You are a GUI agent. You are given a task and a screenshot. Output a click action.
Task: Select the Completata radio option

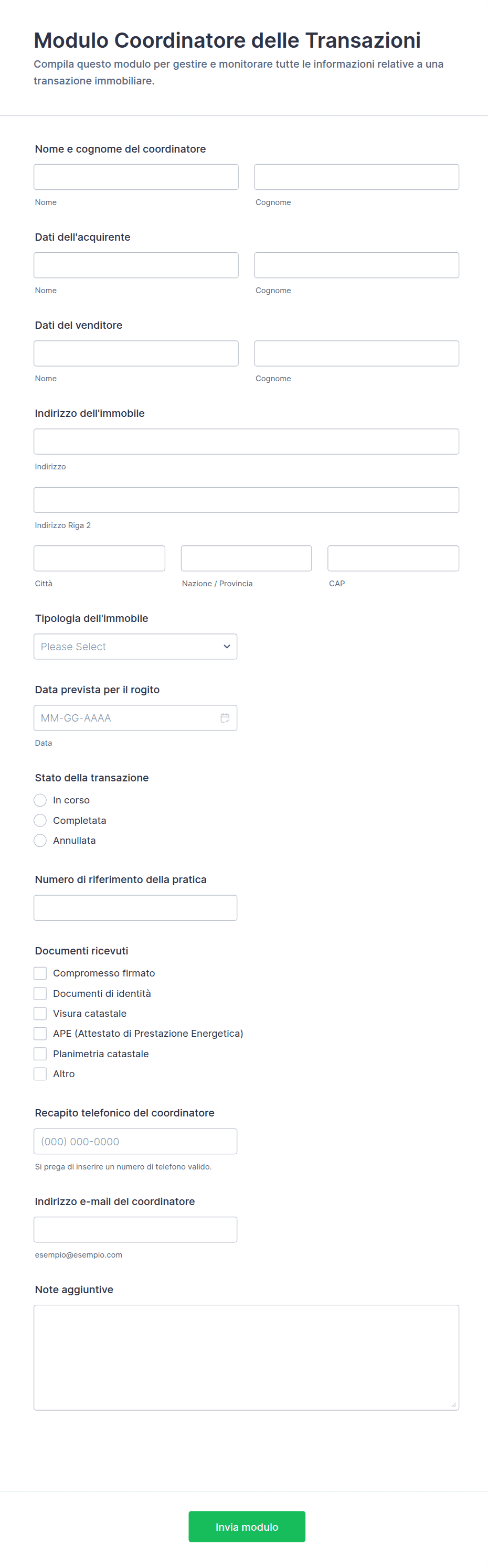coord(40,821)
